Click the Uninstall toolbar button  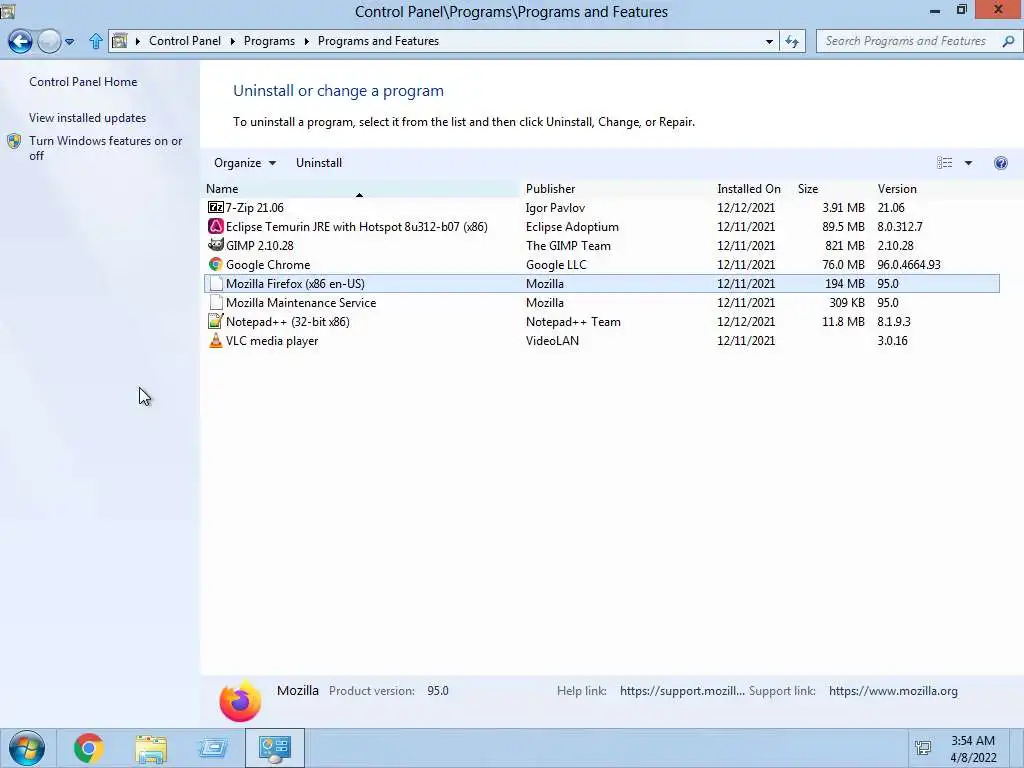(319, 163)
